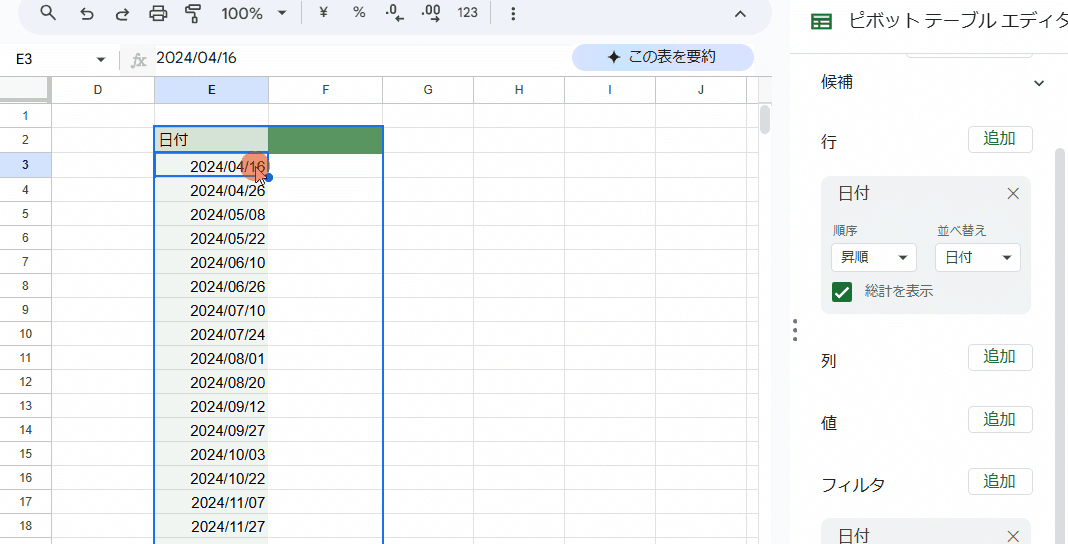
Task: Redo the last undone action
Action: point(122,13)
